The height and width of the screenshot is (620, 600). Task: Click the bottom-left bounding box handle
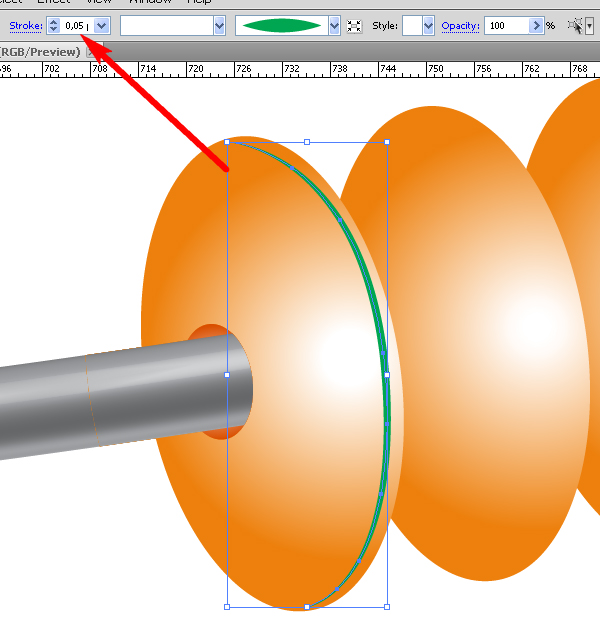(x=227, y=607)
